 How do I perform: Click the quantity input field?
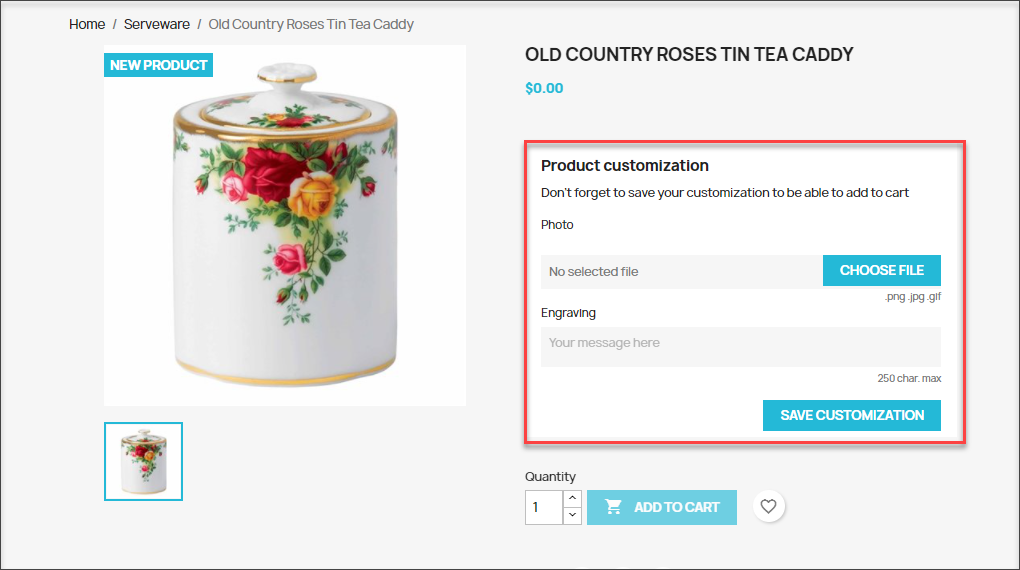coord(544,507)
